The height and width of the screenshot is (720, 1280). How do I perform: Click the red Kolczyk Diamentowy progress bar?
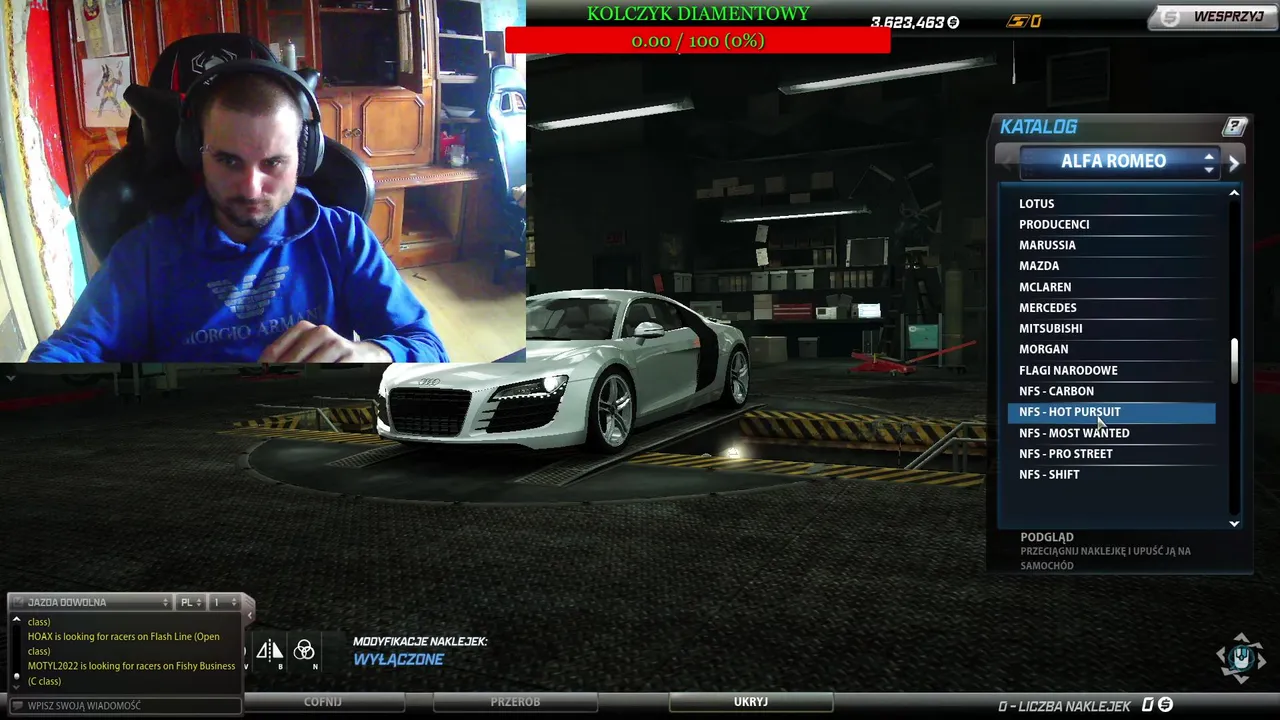click(x=697, y=41)
